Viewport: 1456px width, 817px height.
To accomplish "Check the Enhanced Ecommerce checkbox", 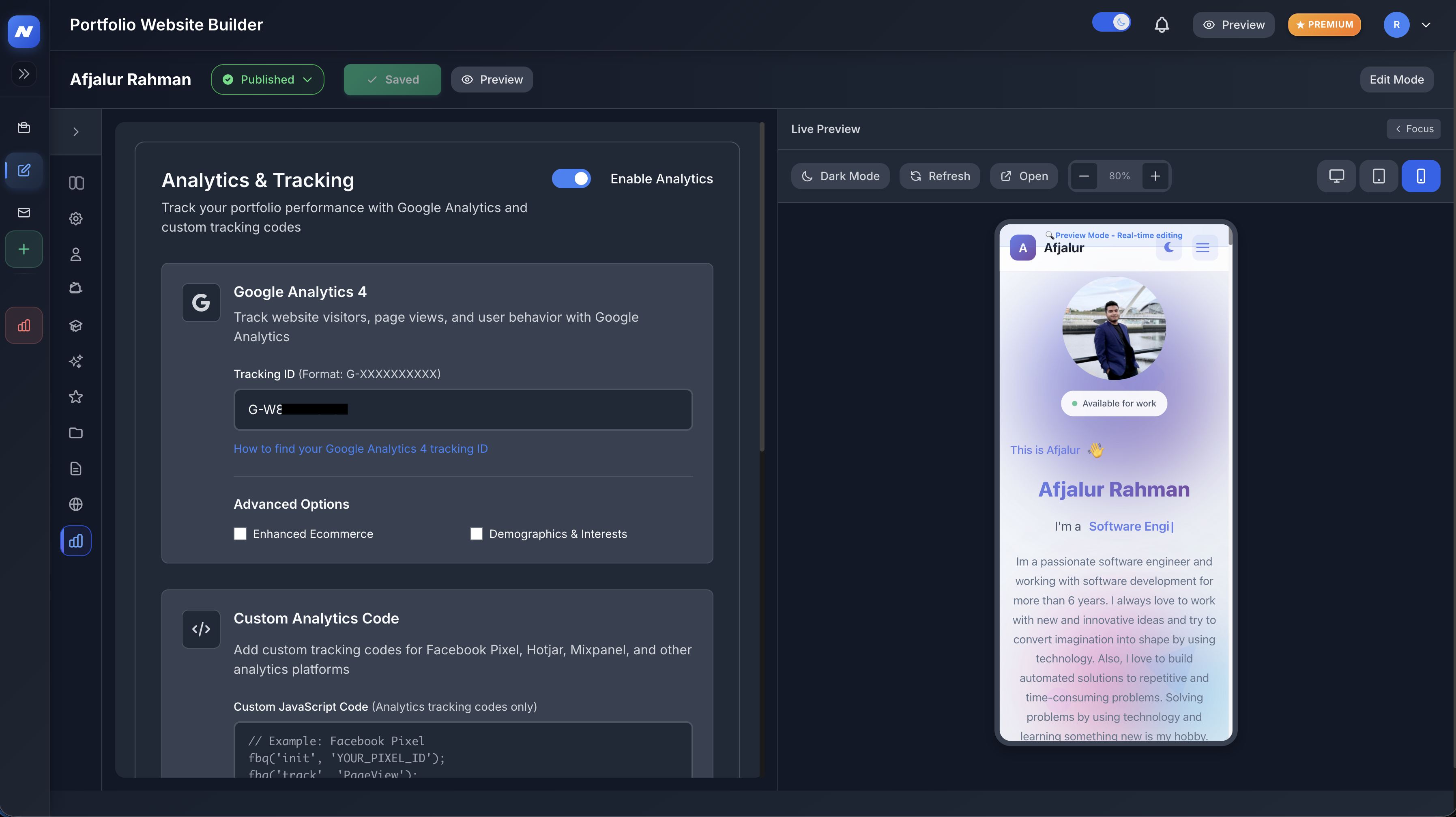I will tap(240, 534).
